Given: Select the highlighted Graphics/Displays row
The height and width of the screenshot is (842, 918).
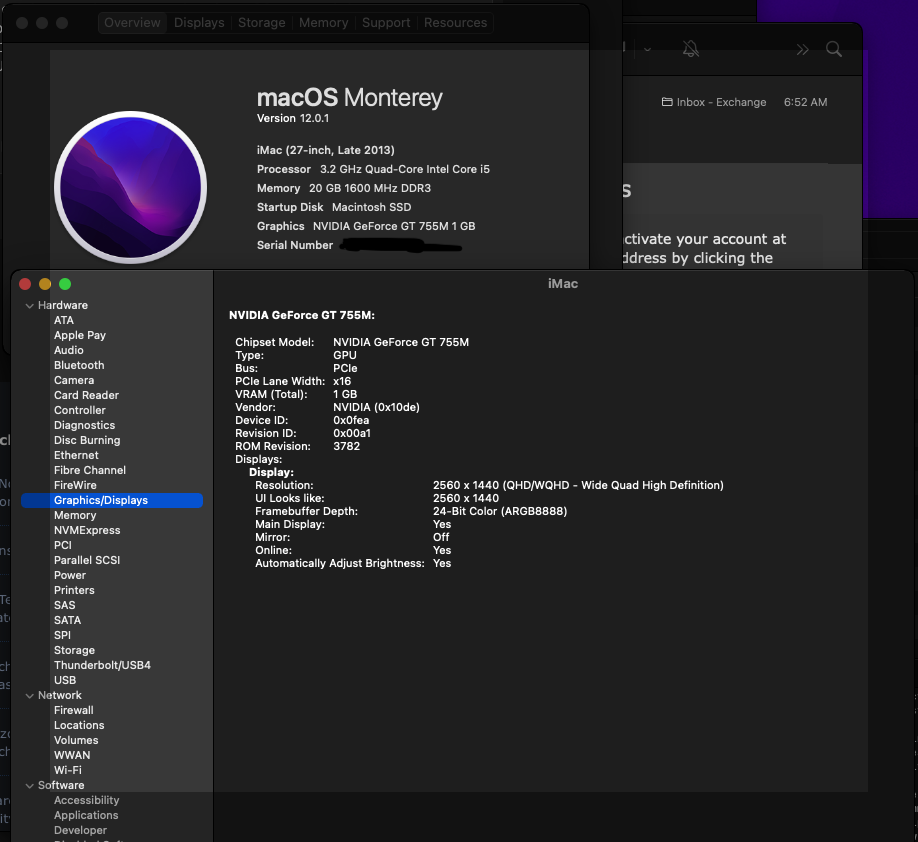Looking at the screenshot, I should click(112, 501).
